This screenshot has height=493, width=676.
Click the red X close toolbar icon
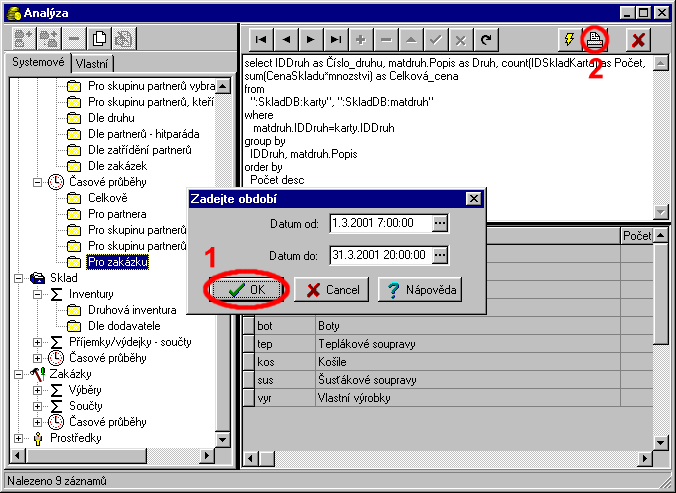[x=636, y=39]
